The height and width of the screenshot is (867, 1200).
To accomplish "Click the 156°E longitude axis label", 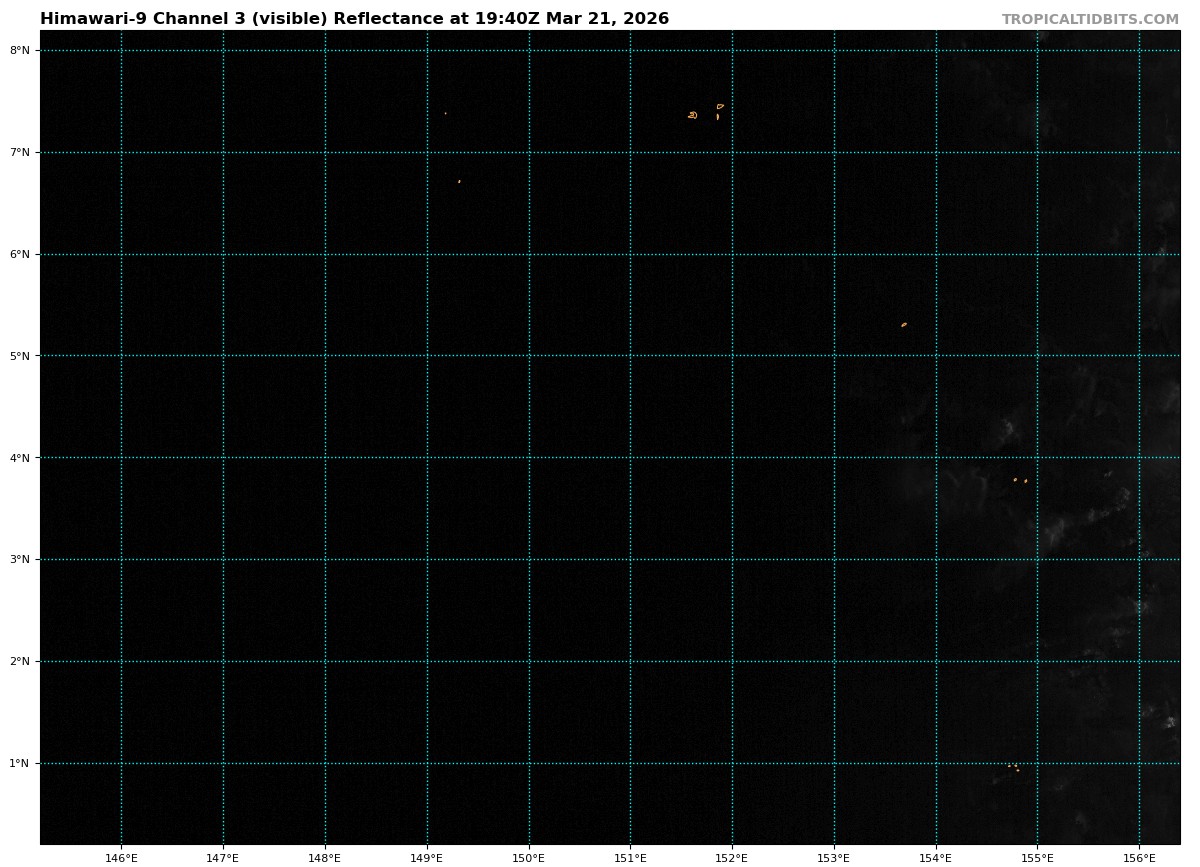I will click(1139, 856).
